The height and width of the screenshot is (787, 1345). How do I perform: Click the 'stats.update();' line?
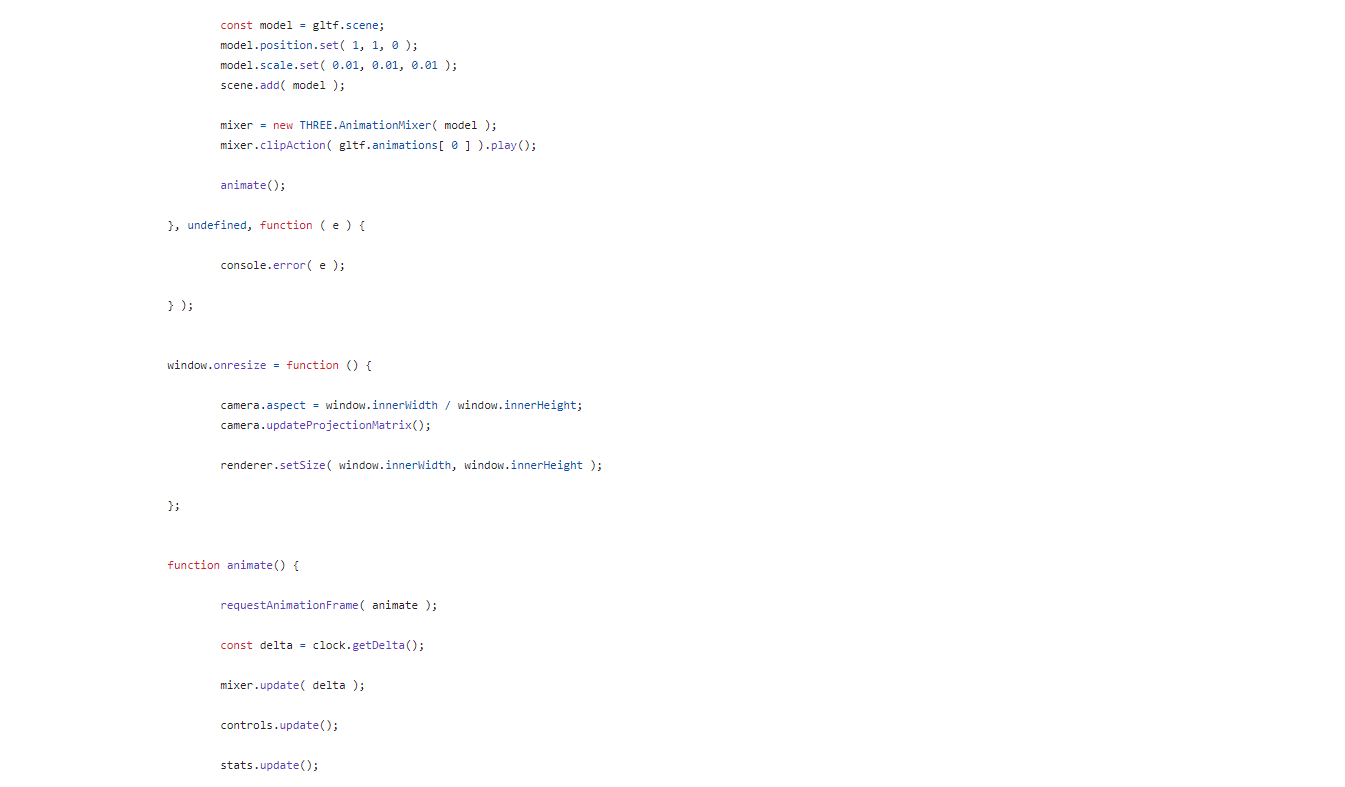pos(269,765)
